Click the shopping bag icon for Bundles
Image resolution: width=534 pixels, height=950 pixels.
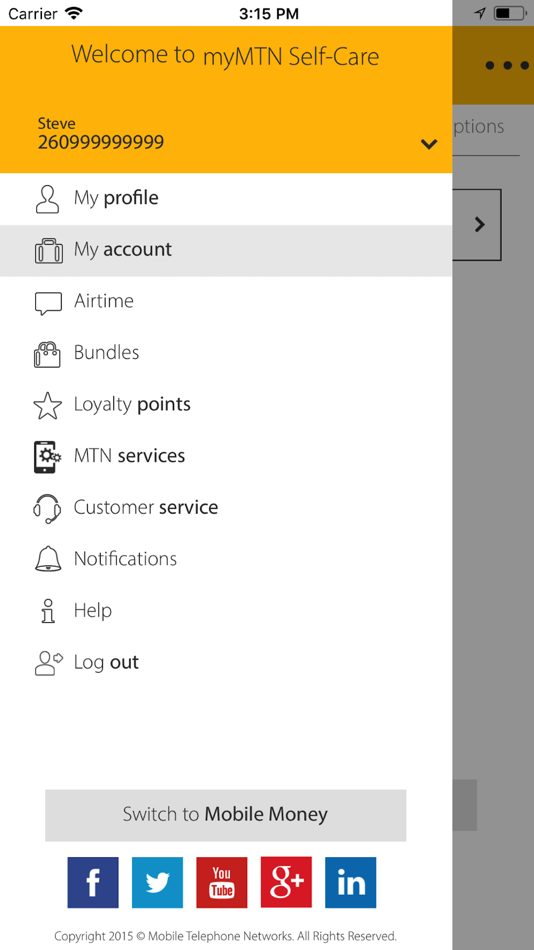47,354
